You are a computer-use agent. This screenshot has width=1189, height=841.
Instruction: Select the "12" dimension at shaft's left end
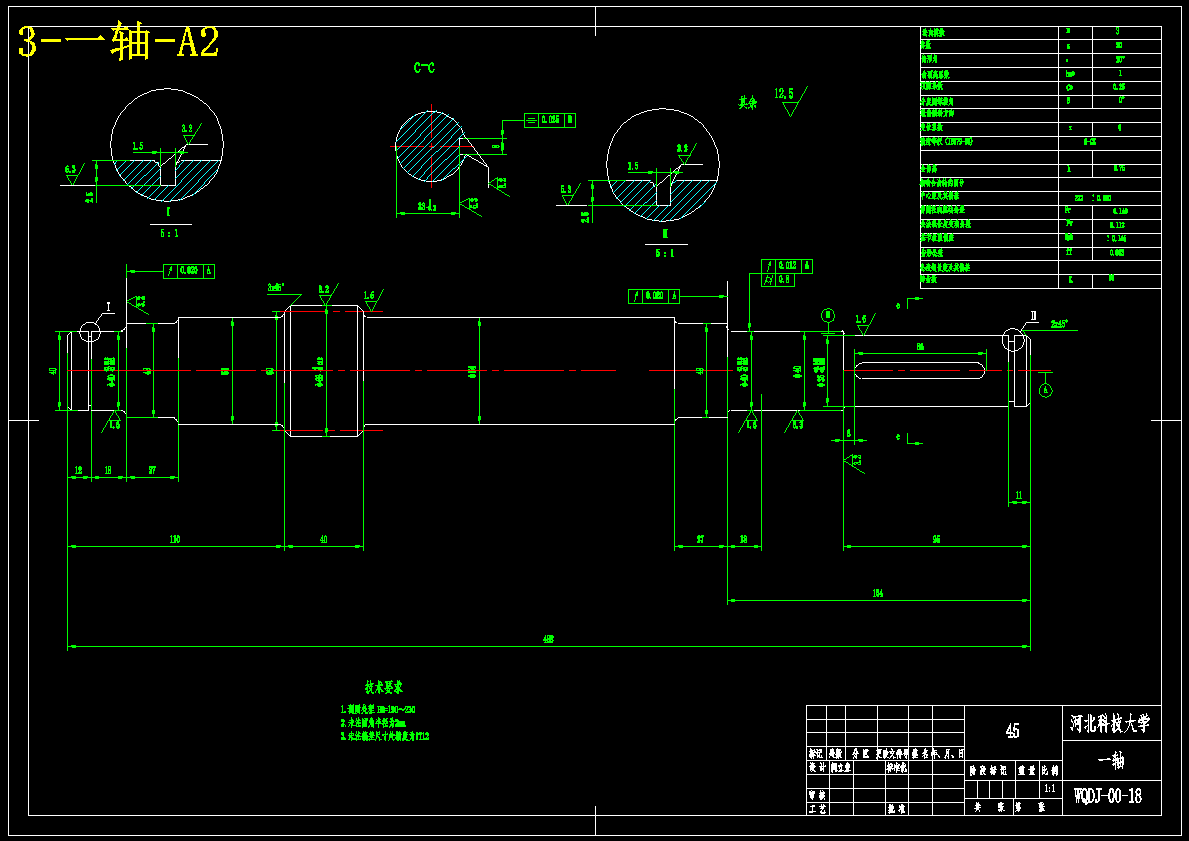(x=78, y=471)
